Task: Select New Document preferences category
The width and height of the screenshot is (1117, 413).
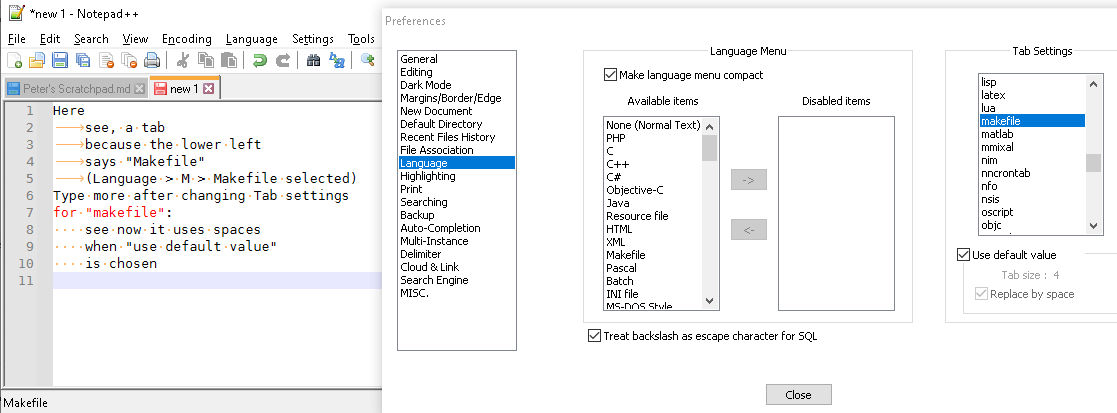Action: 436,111
